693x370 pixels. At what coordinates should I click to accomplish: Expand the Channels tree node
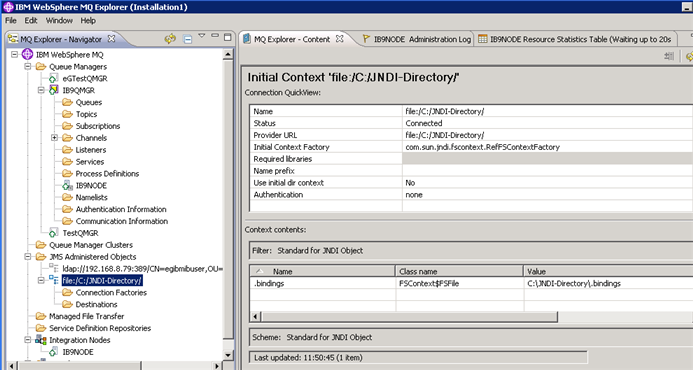pyautogui.click(x=54, y=138)
